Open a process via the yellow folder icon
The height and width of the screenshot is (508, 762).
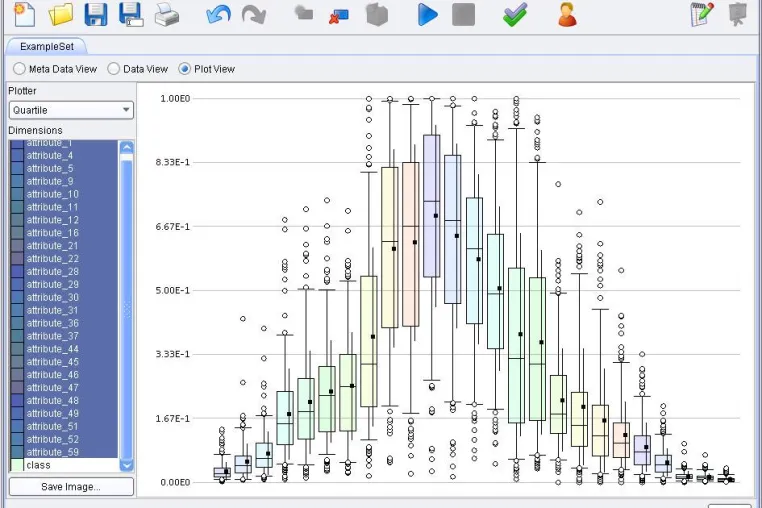61,14
